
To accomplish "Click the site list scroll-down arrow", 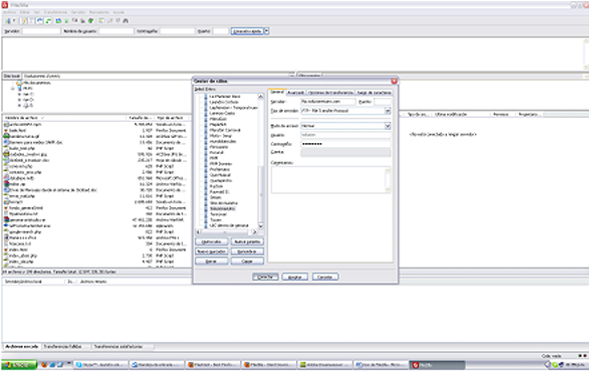I will pyautogui.click(x=261, y=226).
